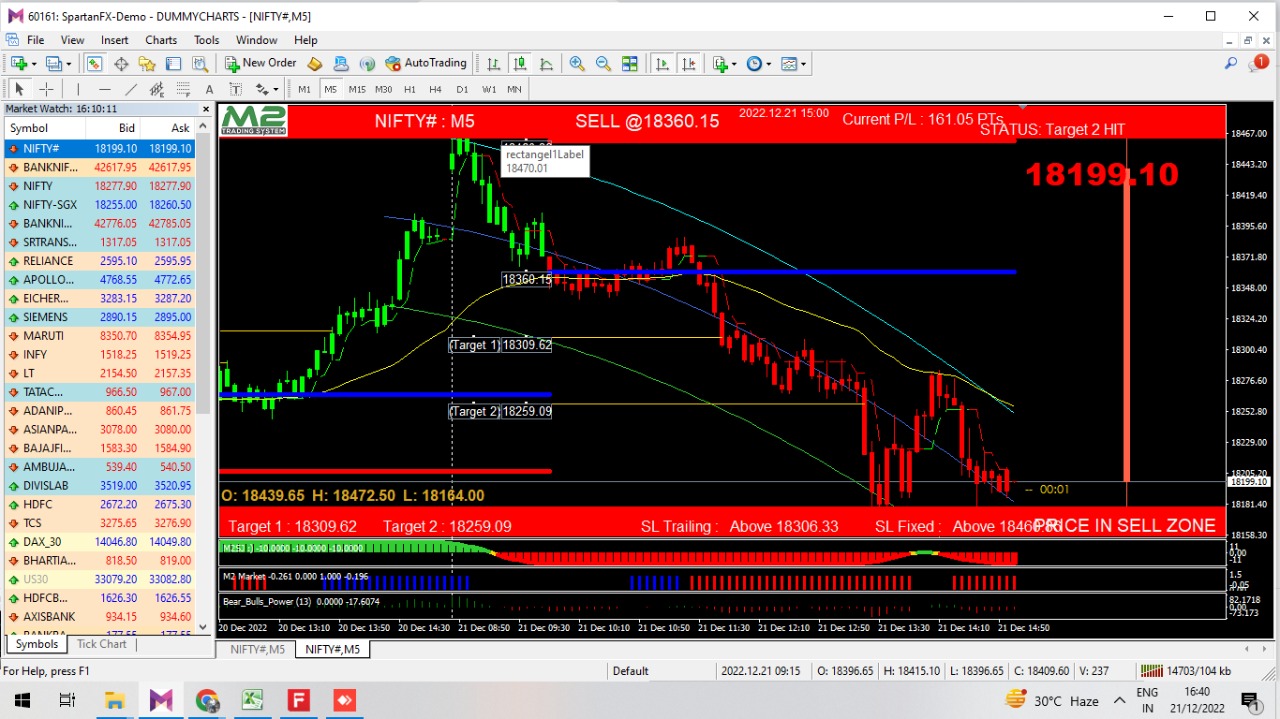Switch to the Bar Chart view
Image resolution: width=1280 pixels, height=719 pixels.
click(493, 63)
